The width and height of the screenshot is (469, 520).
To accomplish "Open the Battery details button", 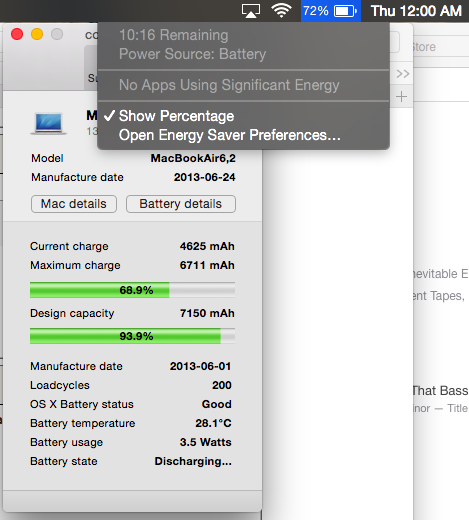I will (x=181, y=204).
